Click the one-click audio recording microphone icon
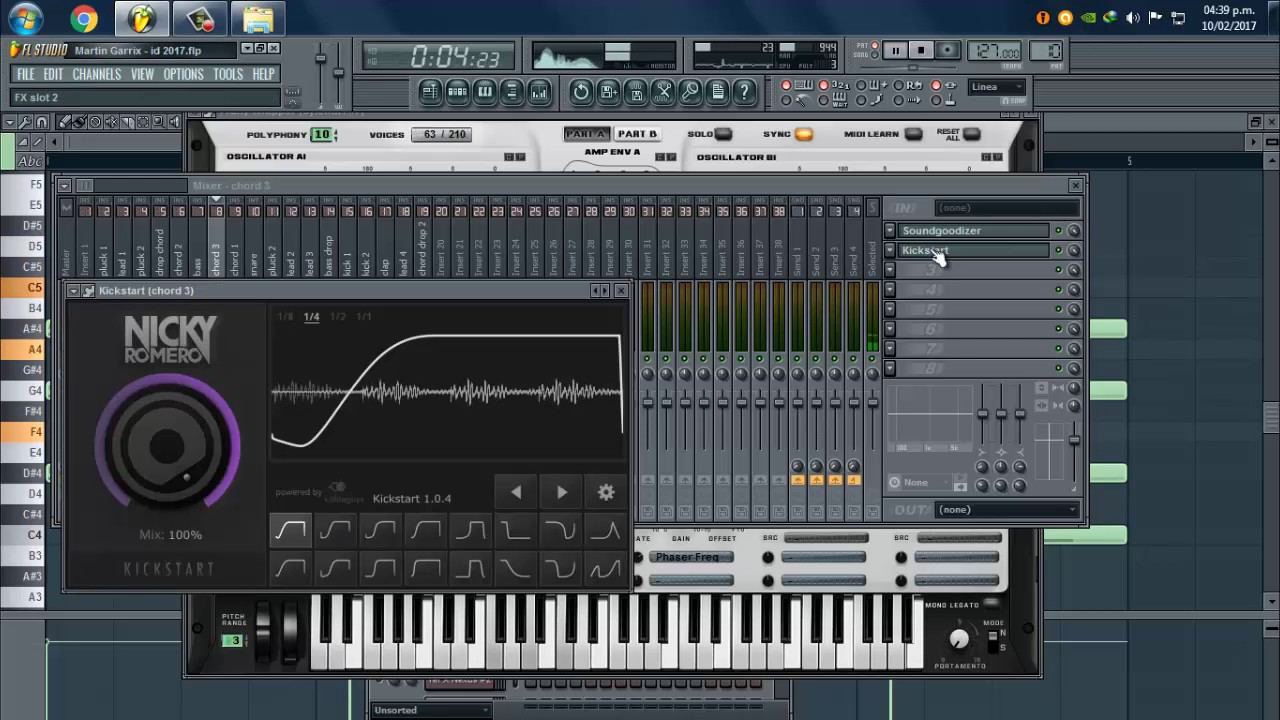The image size is (1280, 720). click(x=690, y=92)
